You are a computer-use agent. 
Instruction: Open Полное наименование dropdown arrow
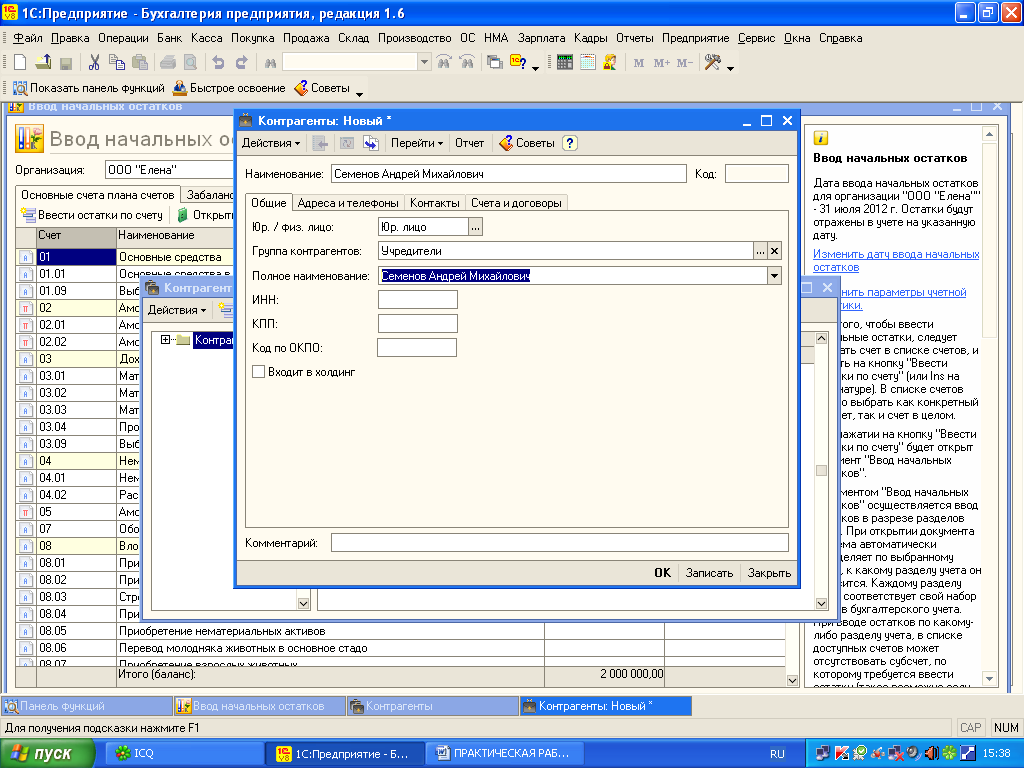(775, 276)
